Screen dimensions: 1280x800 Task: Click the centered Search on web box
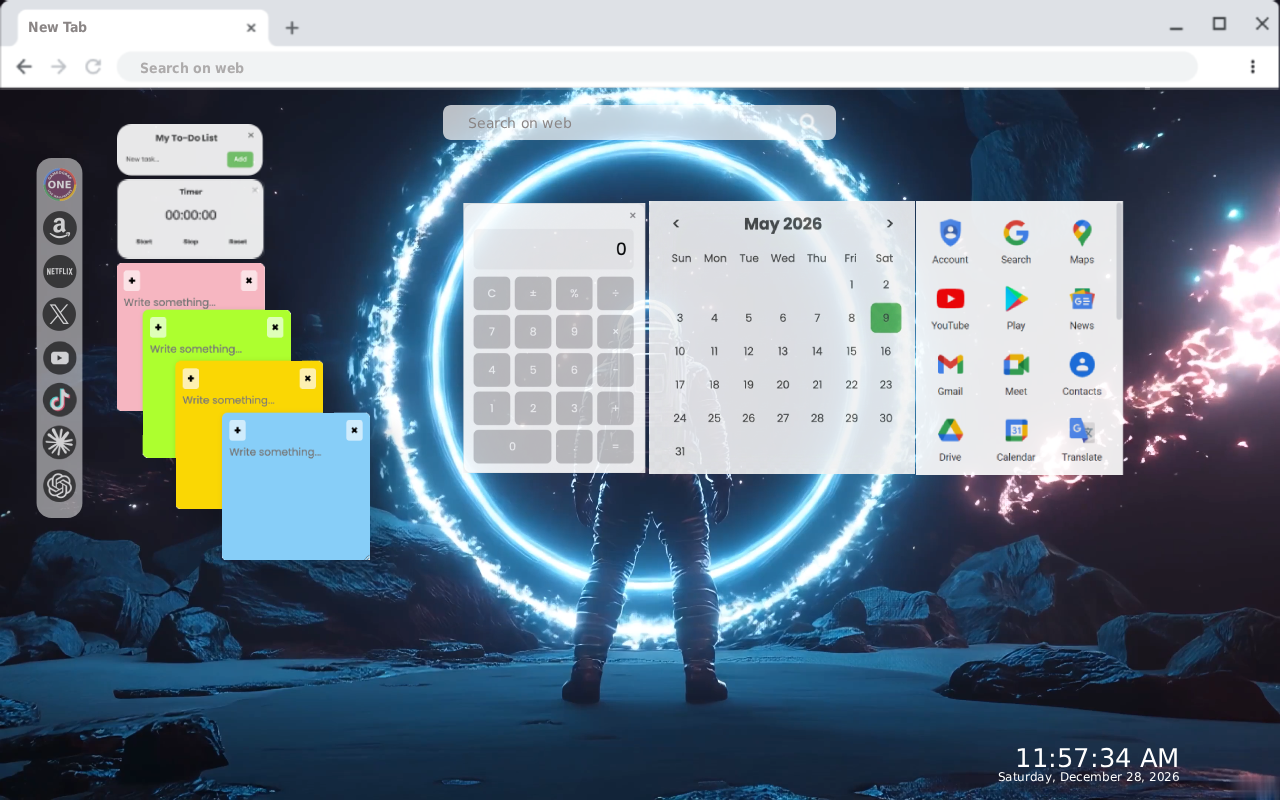[x=639, y=123]
